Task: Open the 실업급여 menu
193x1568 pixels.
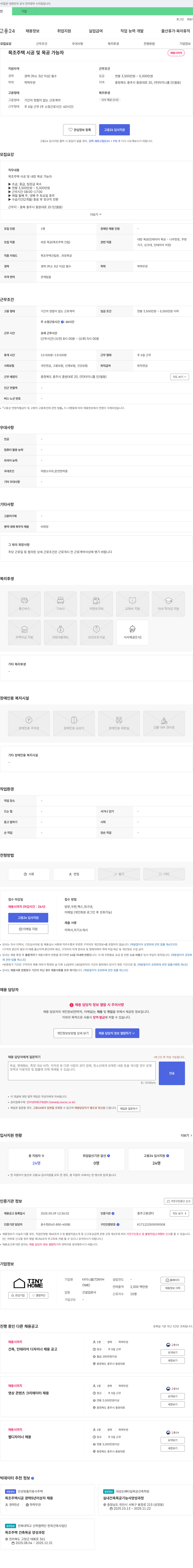Action: point(95,31)
